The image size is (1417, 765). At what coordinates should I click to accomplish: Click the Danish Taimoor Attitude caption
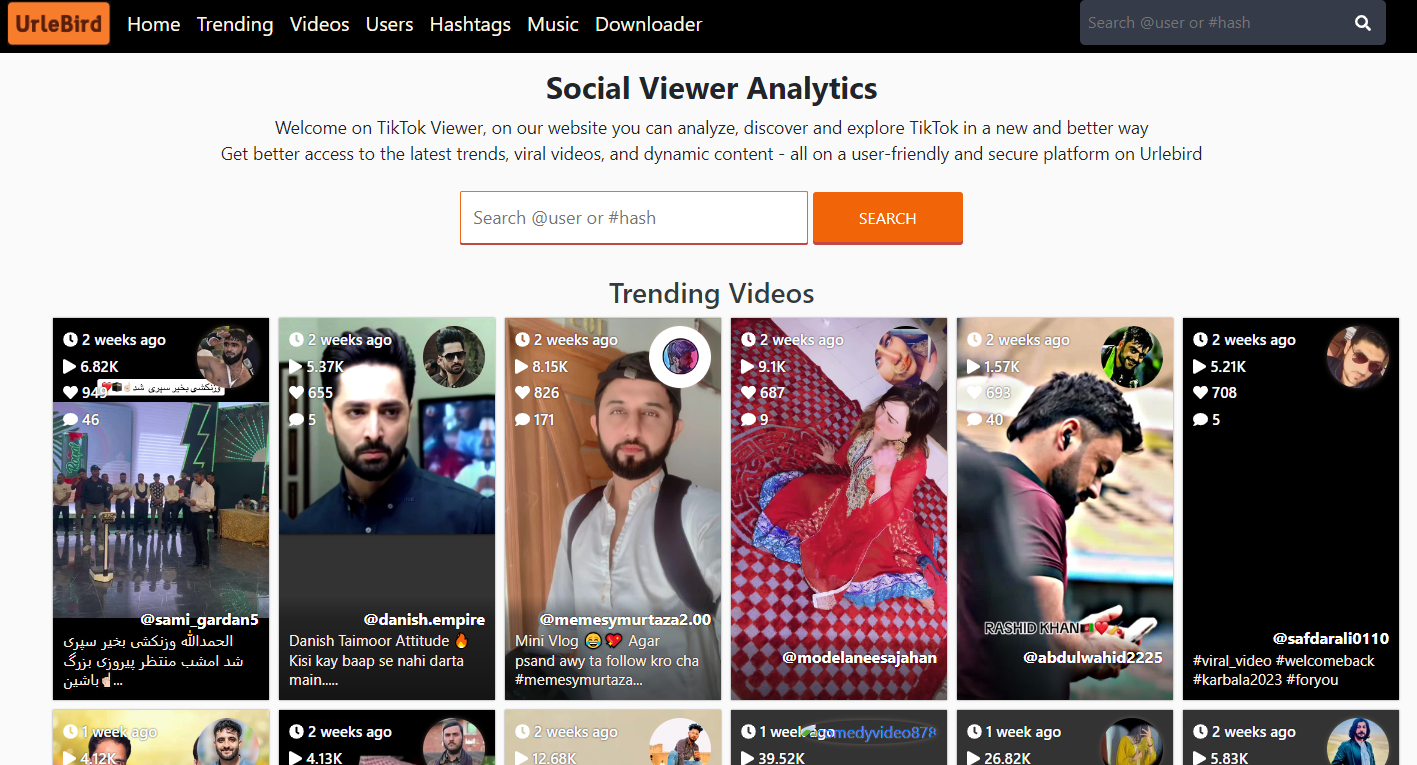[377, 660]
